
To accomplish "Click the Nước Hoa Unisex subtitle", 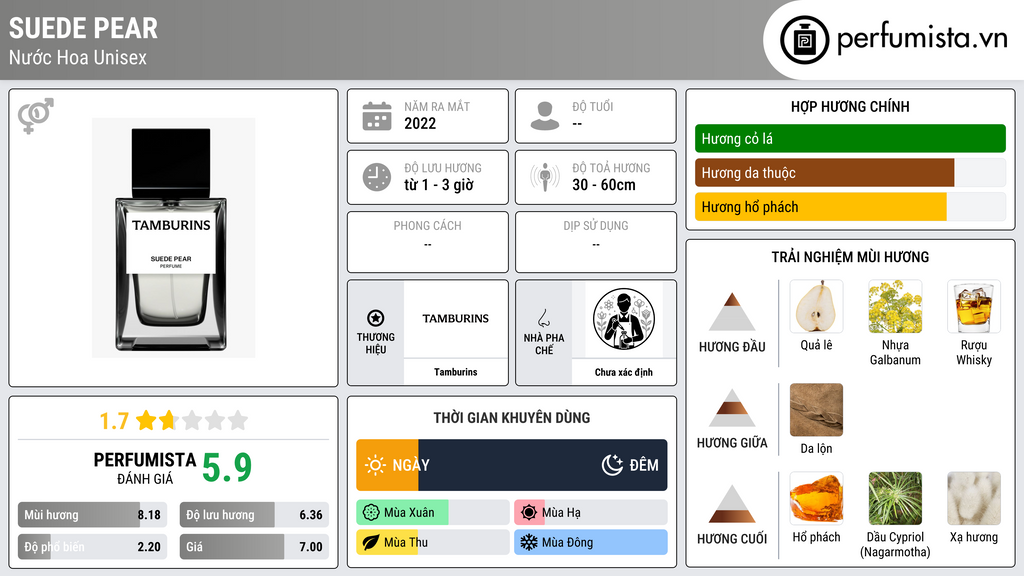I will pos(78,57).
